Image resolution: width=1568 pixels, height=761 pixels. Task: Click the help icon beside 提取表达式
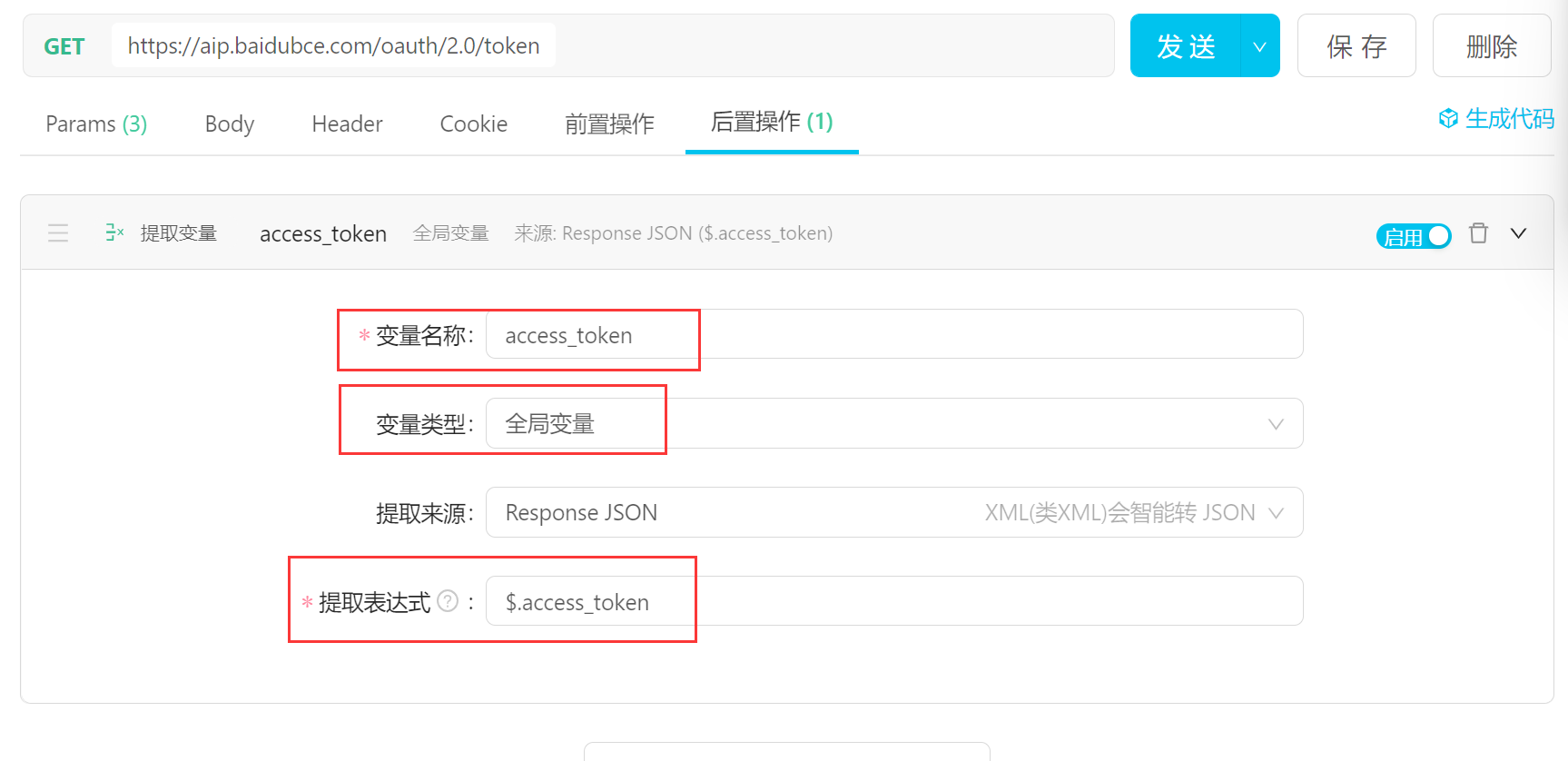click(448, 601)
